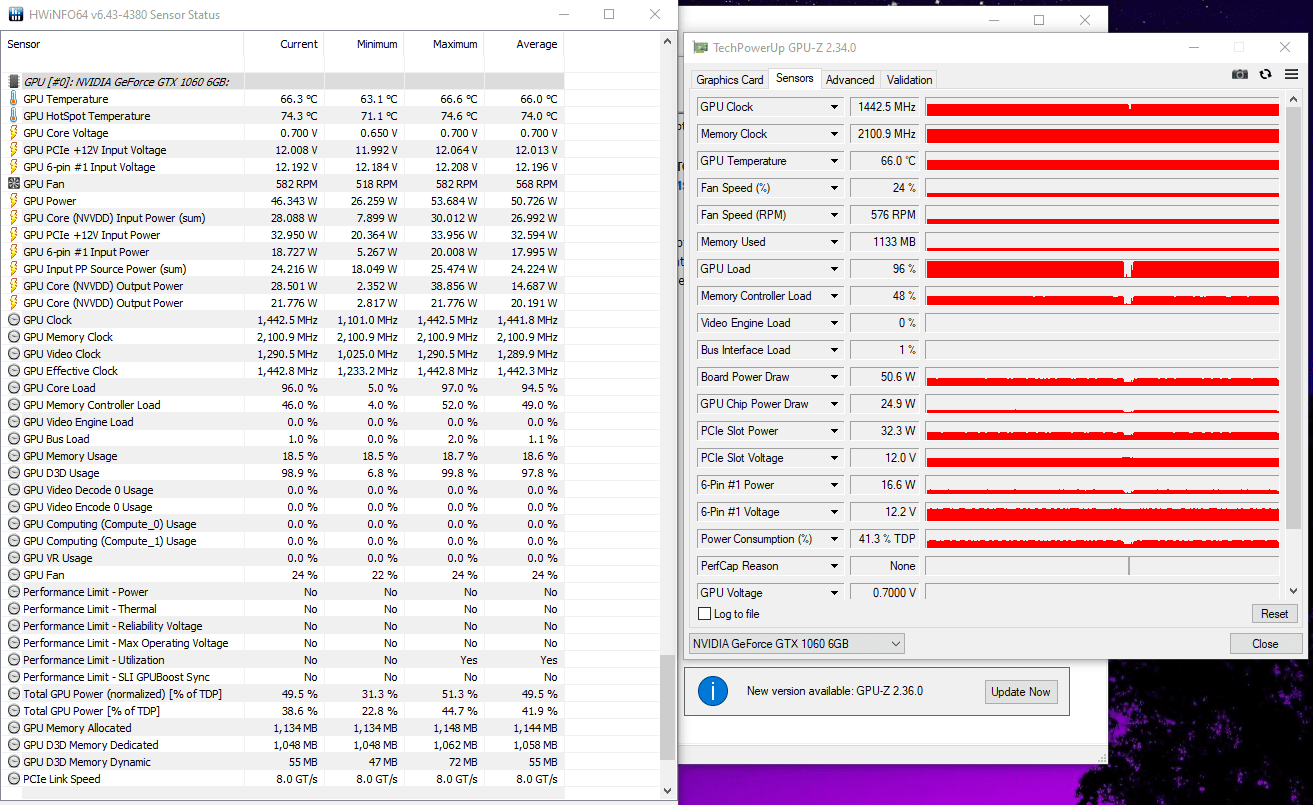Open the NVIDIA GeForce GTX 1060 6GB selector
1313x805 pixels.
tap(797, 643)
